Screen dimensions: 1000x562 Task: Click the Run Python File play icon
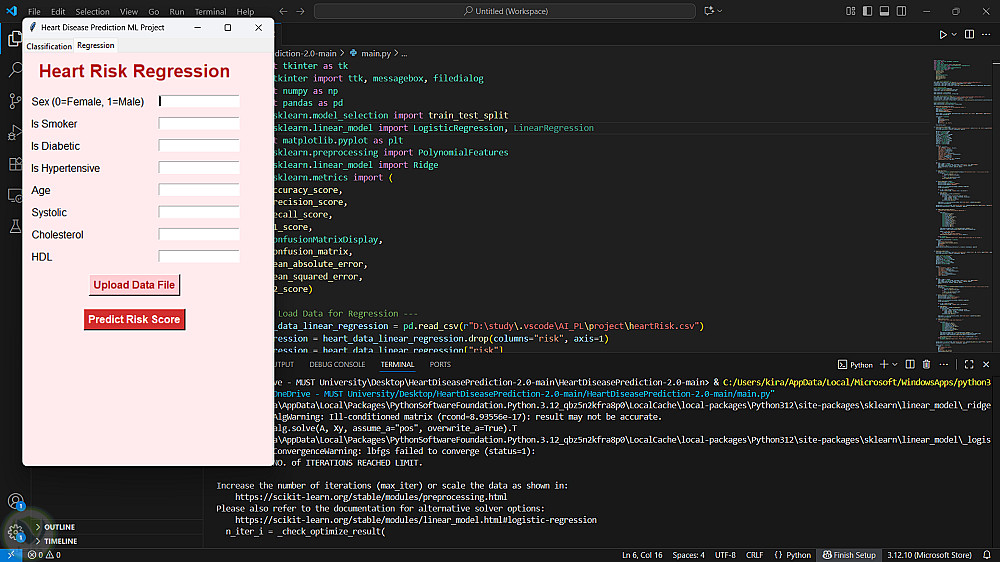pos(942,34)
